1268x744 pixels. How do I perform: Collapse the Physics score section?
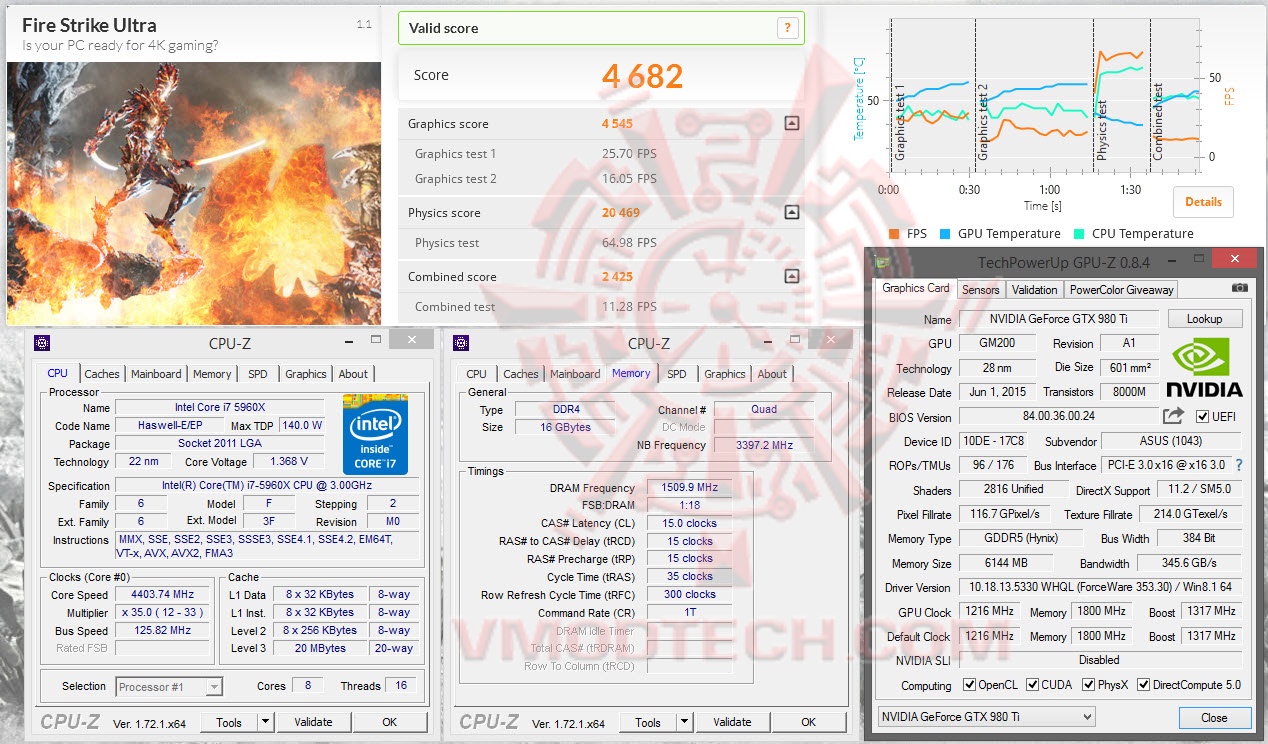pyautogui.click(x=792, y=212)
